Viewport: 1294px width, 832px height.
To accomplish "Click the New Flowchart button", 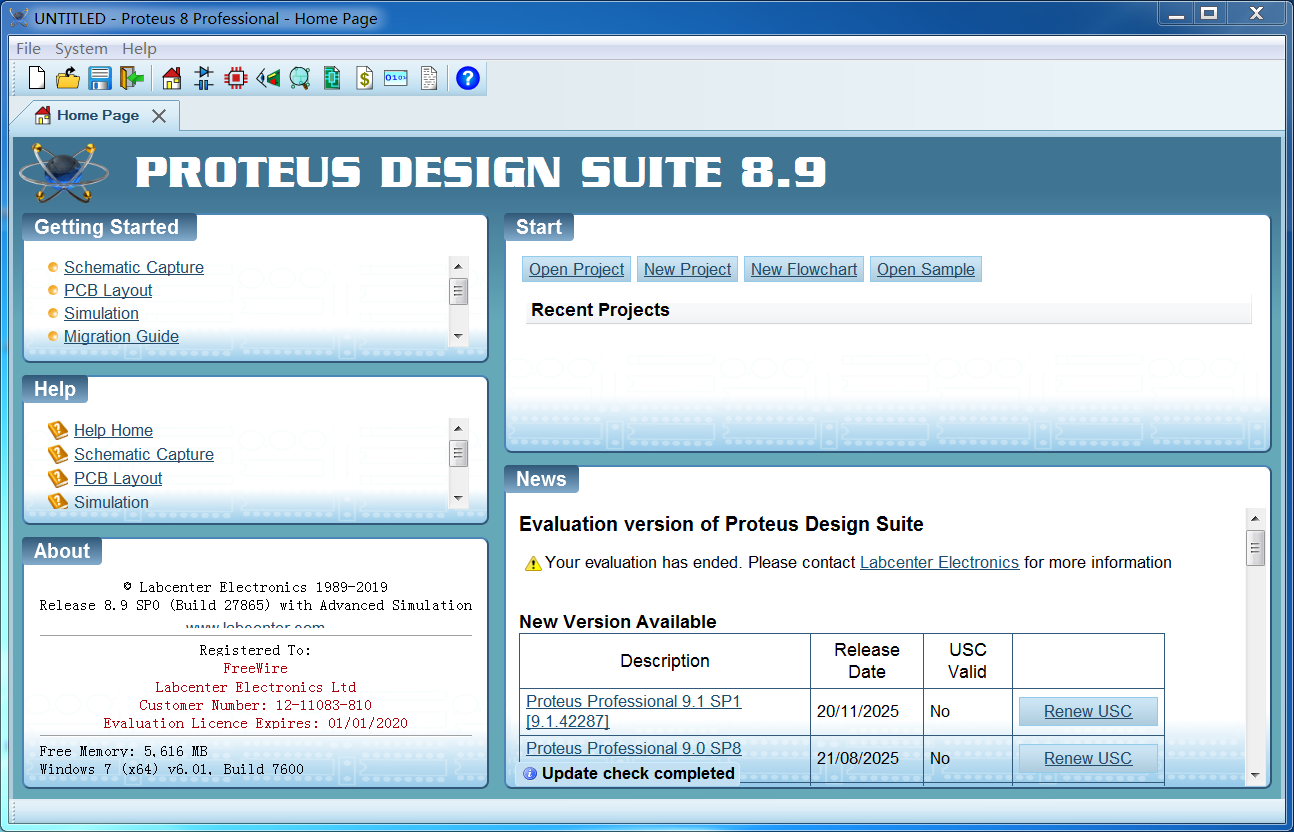I will [x=803, y=269].
